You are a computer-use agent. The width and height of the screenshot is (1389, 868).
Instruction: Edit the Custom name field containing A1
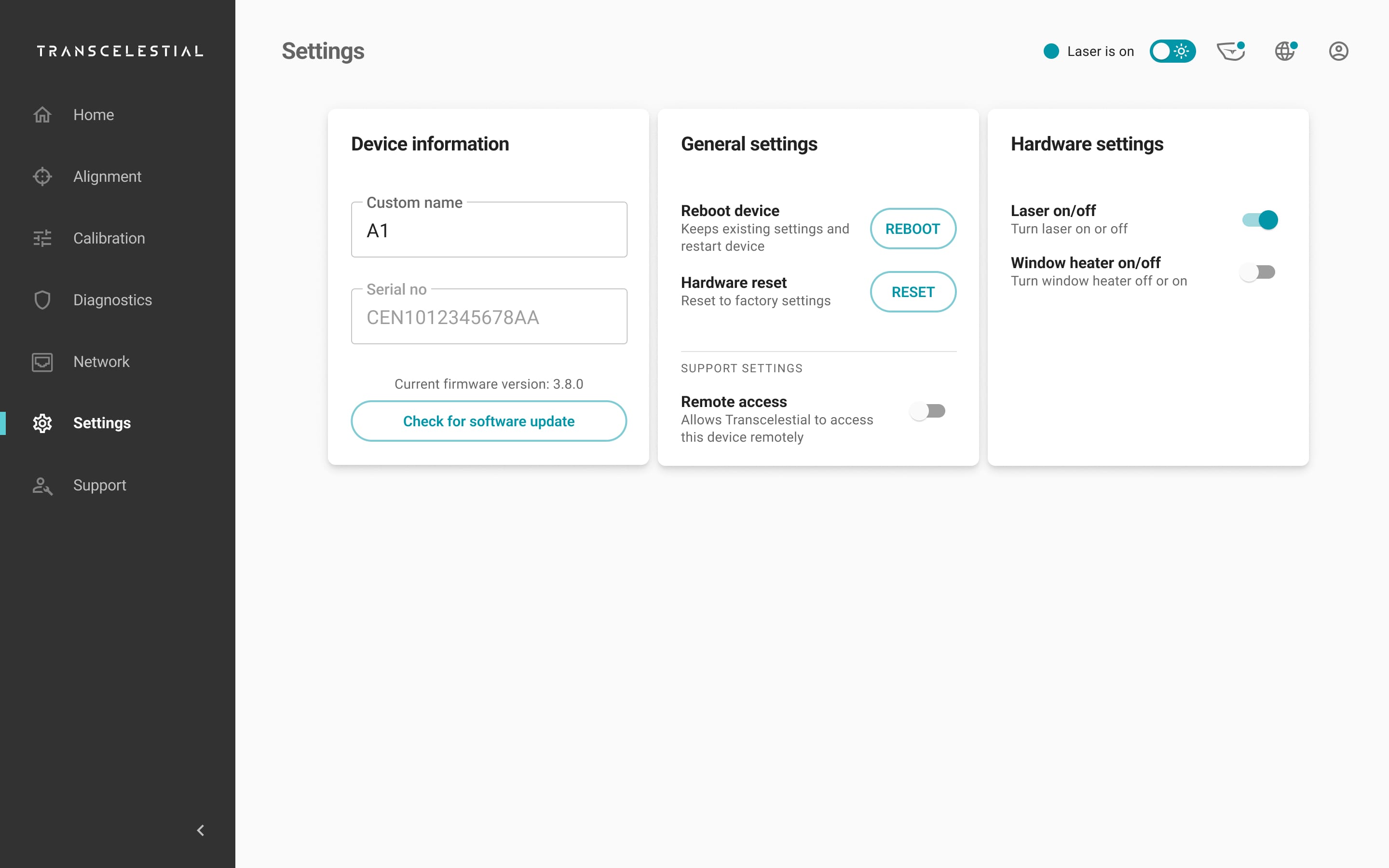(489, 230)
